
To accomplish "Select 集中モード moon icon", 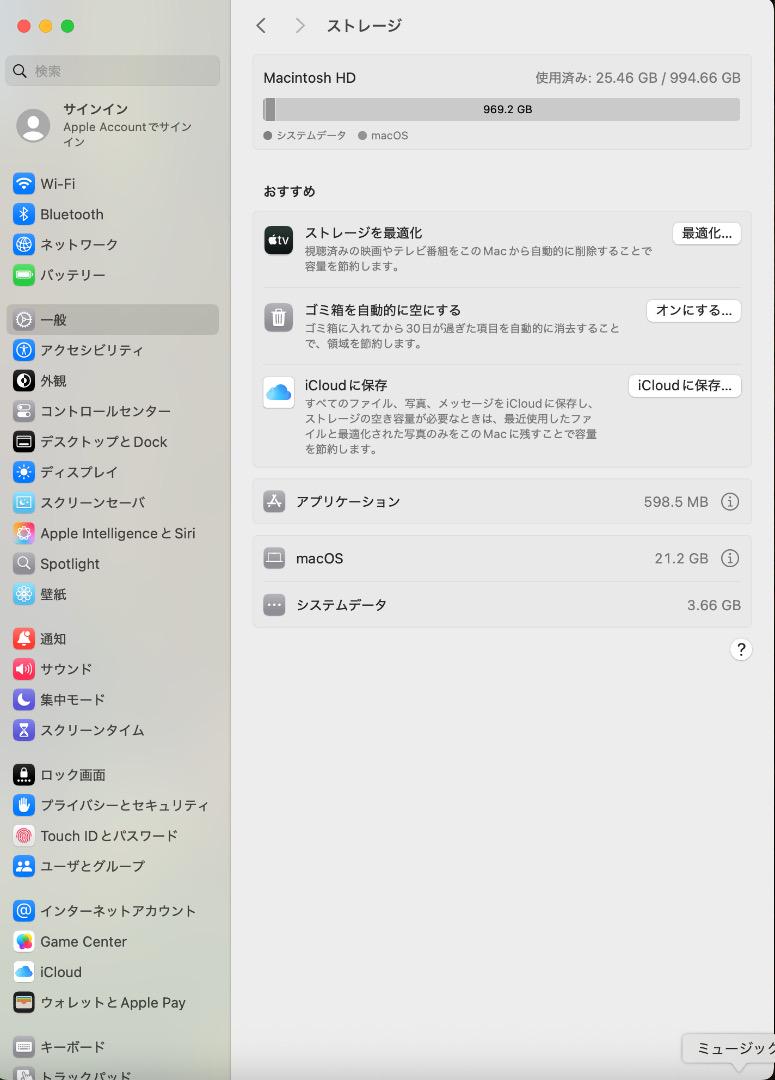I will click(23, 700).
